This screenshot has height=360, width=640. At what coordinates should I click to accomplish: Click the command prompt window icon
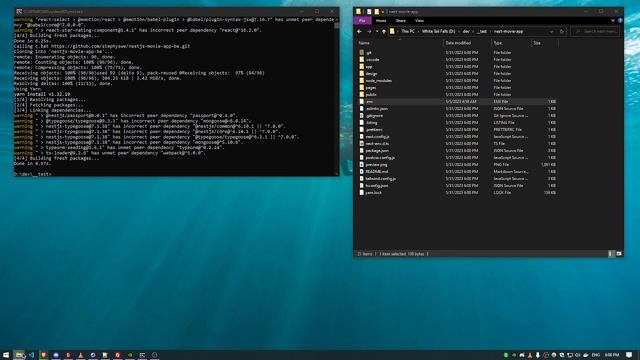[x=19, y=11]
